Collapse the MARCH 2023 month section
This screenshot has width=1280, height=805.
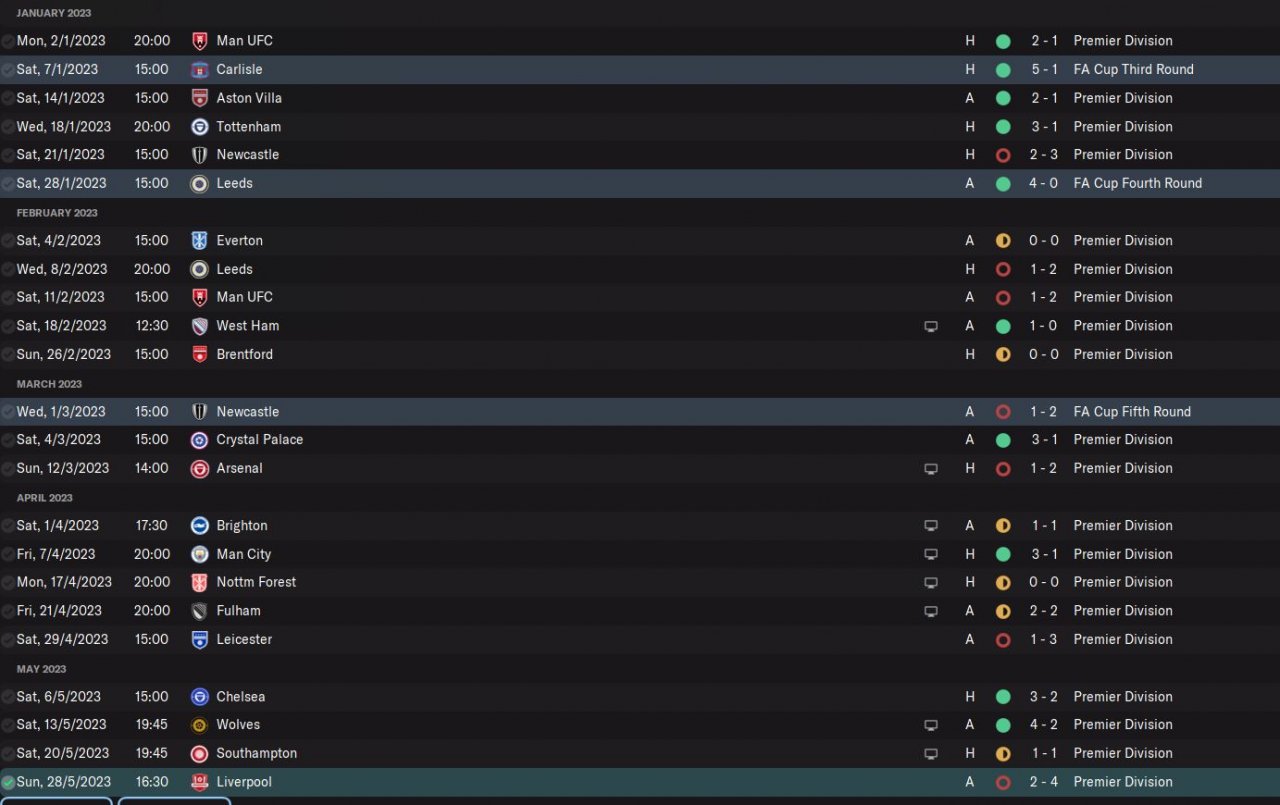49,384
